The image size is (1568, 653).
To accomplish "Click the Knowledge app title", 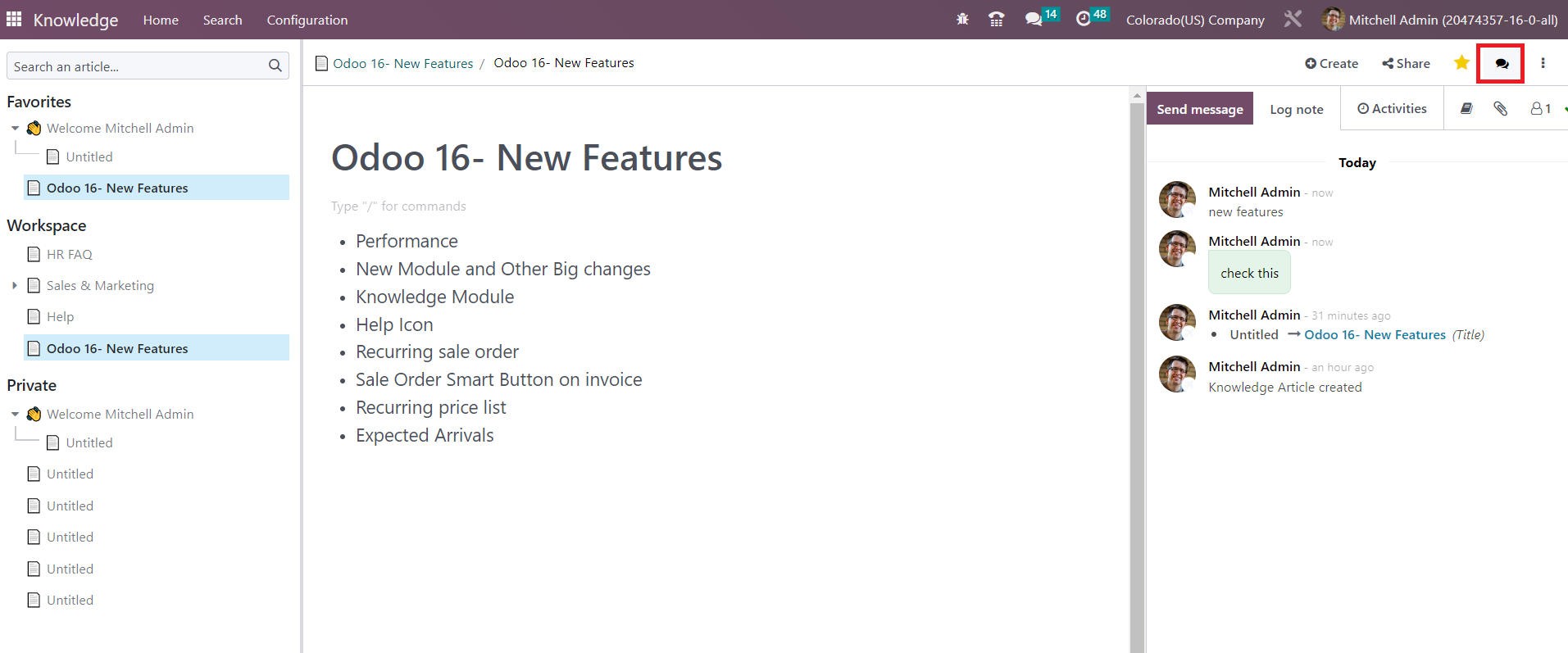I will (75, 20).
